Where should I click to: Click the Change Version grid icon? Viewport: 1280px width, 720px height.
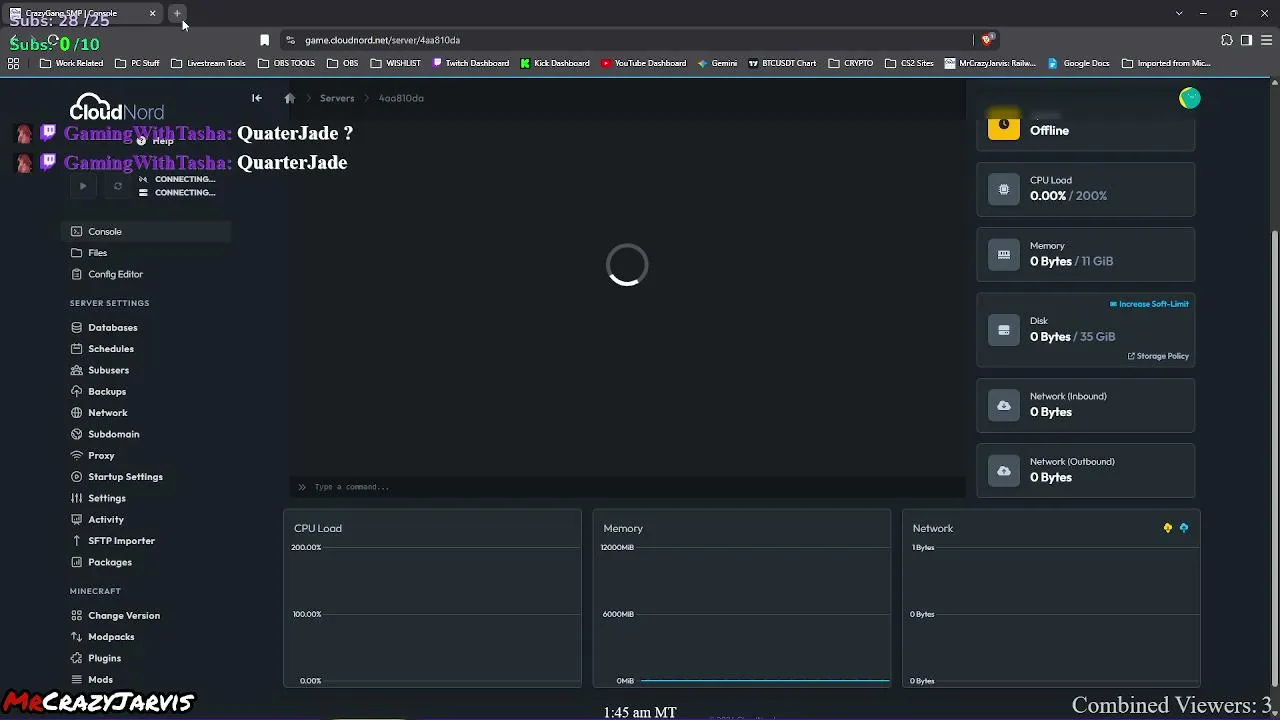point(77,616)
